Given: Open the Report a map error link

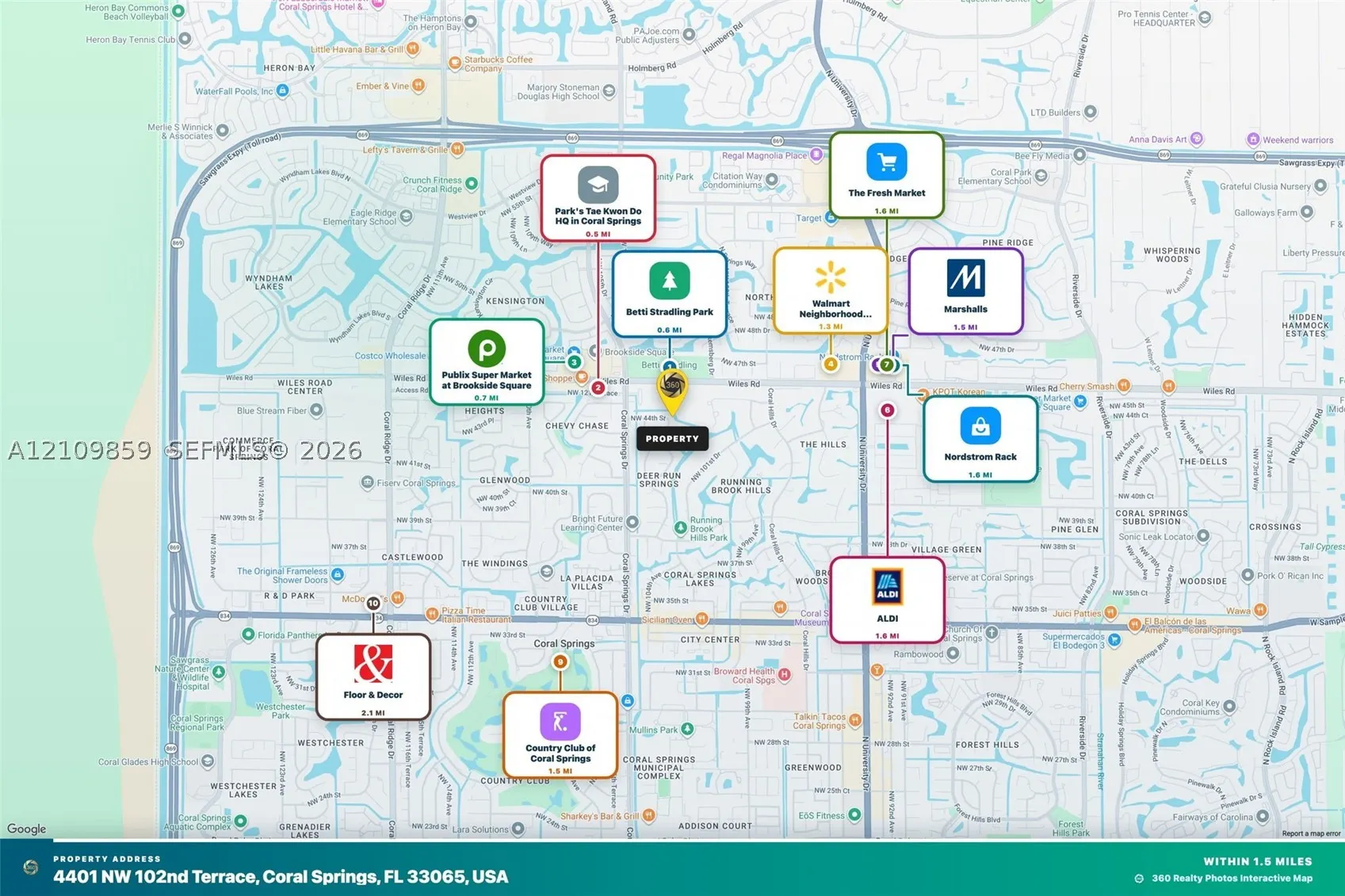Looking at the screenshot, I should pyautogui.click(x=1311, y=833).
